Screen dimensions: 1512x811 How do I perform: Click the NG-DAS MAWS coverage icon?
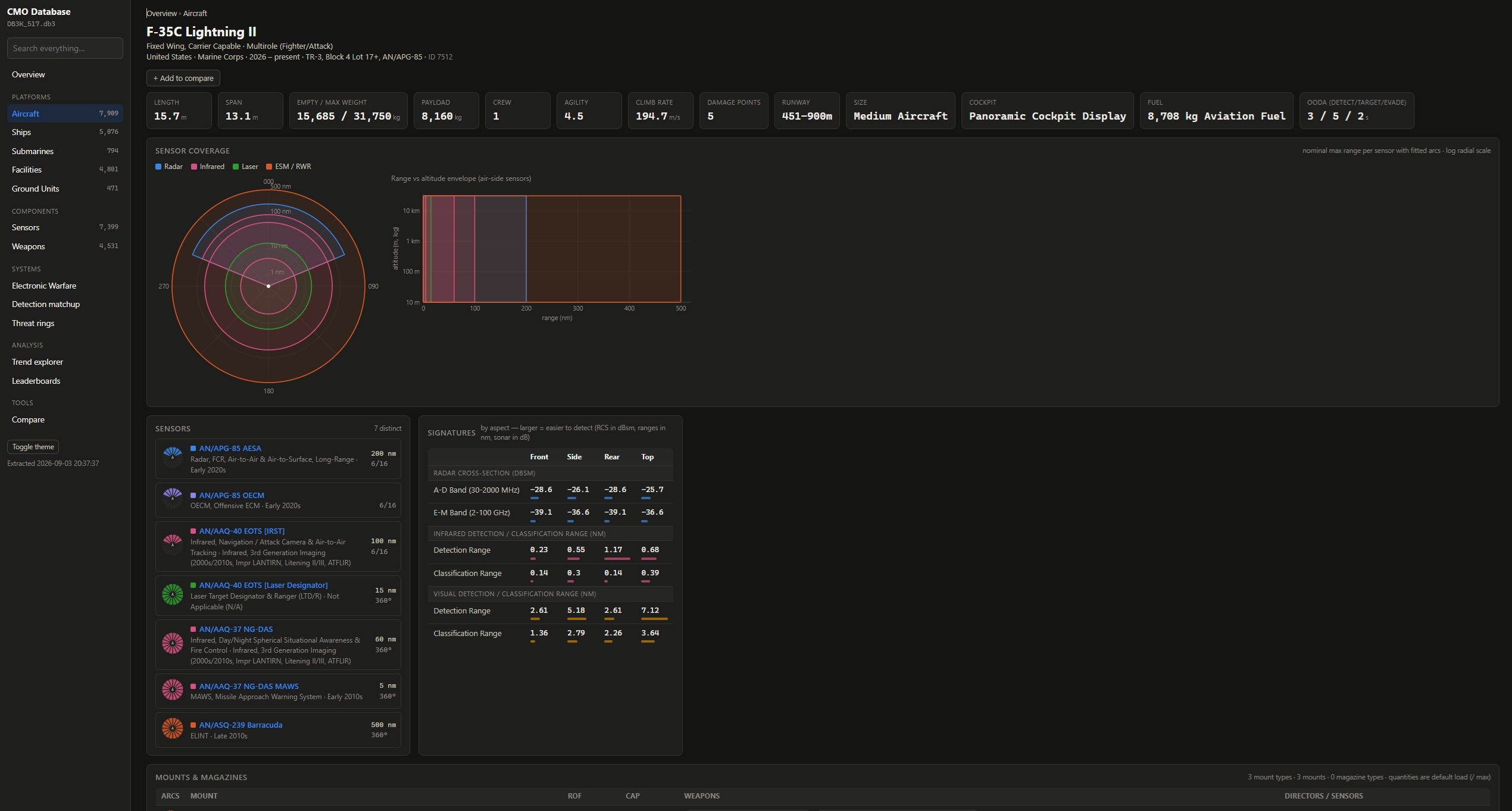tap(173, 690)
